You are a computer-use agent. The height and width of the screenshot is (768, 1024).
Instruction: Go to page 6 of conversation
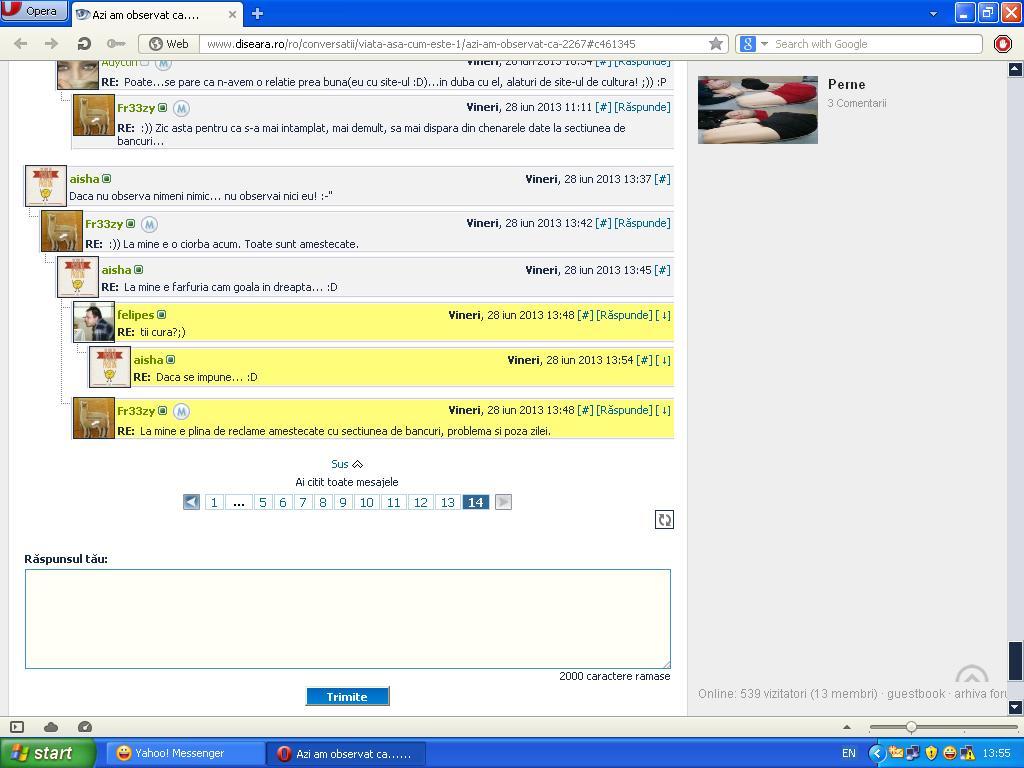tap(283, 502)
